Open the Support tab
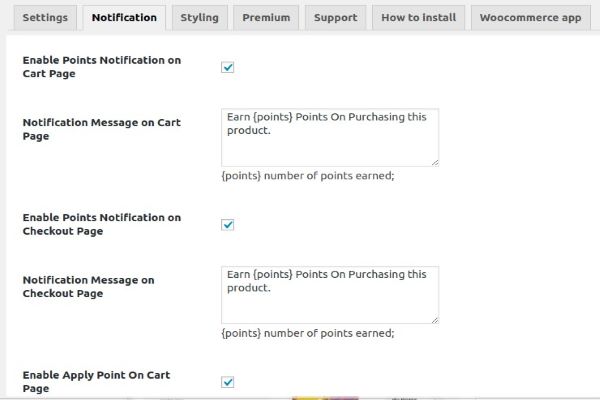Image resolution: width=600 pixels, height=400 pixels. pyautogui.click(x=334, y=18)
